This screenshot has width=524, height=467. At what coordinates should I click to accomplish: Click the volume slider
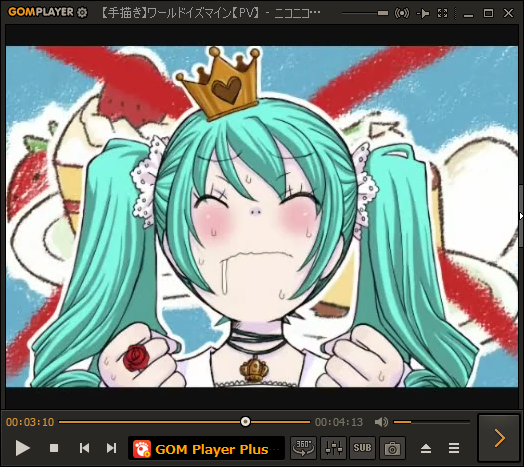pyautogui.click(x=432, y=422)
